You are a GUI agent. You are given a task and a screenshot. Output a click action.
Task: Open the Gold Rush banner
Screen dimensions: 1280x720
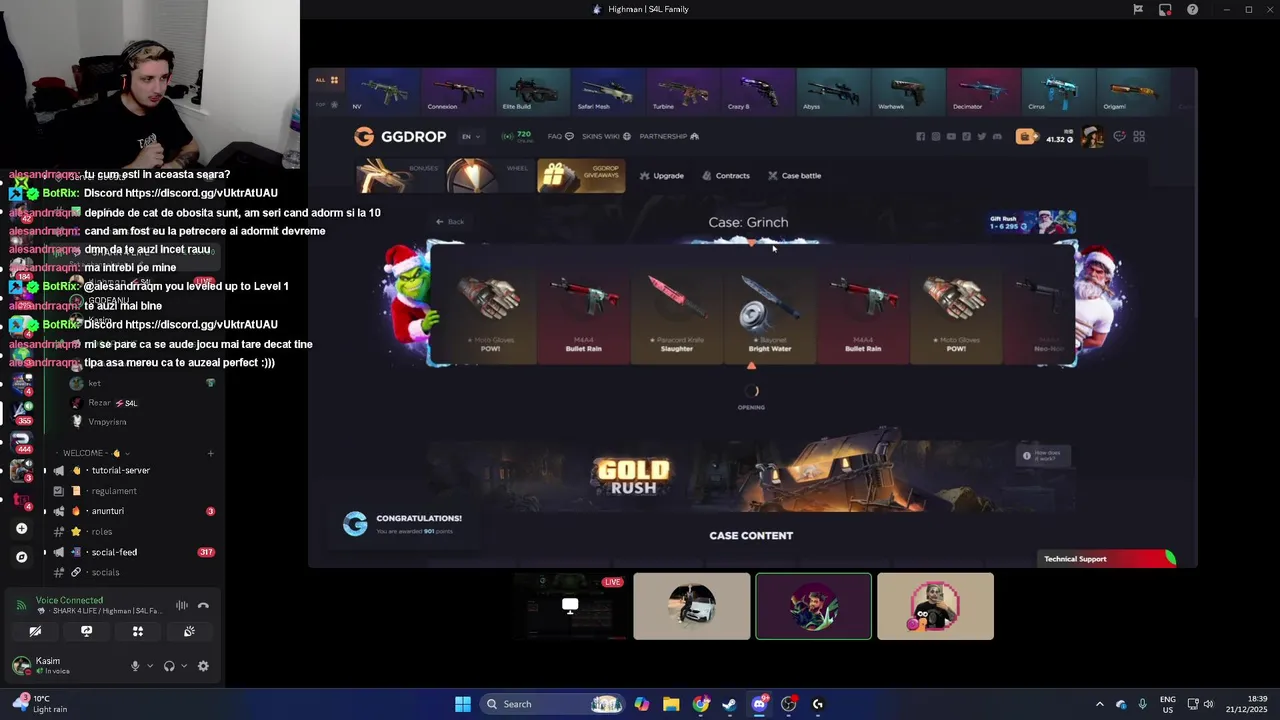click(x=750, y=475)
